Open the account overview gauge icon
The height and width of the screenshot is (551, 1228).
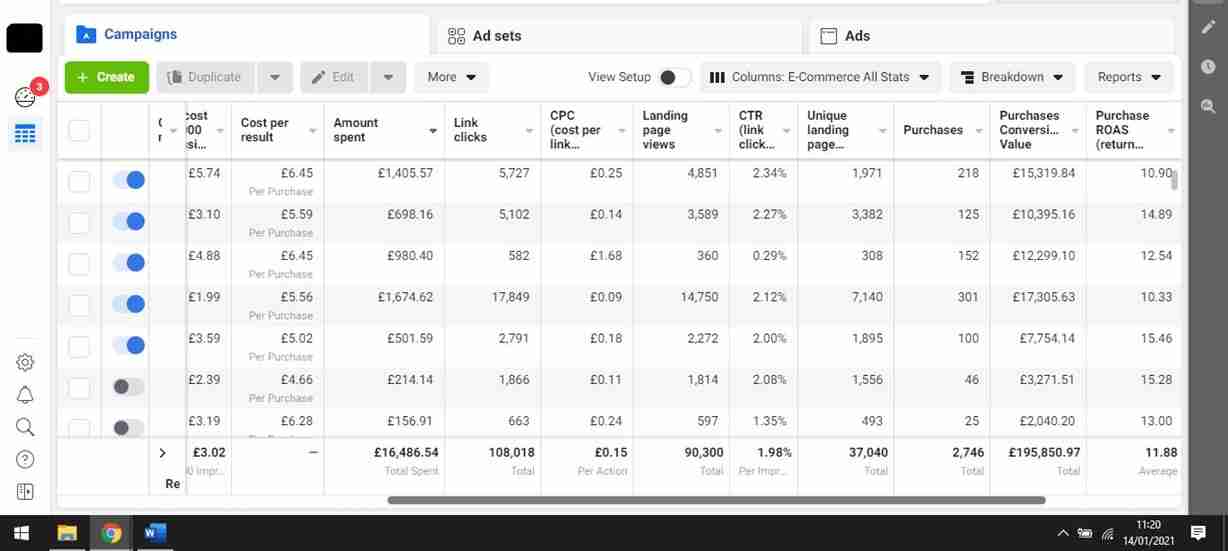(25, 96)
